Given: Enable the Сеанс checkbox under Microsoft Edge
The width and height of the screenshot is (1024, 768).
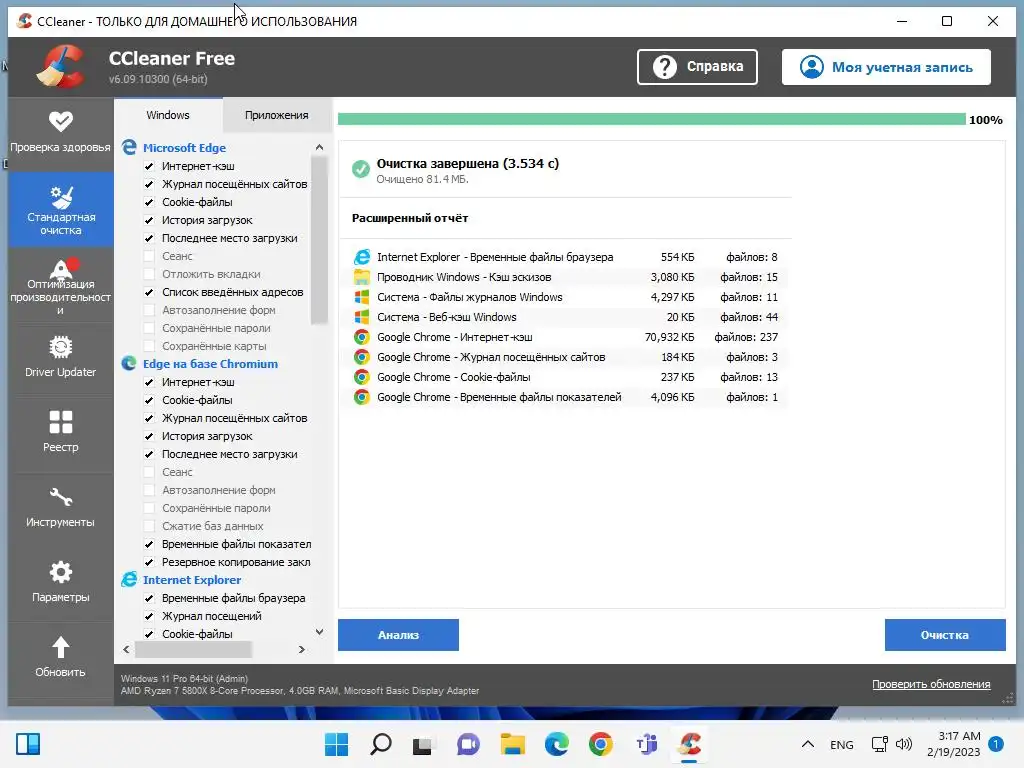Looking at the screenshot, I should tap(149, 256).
